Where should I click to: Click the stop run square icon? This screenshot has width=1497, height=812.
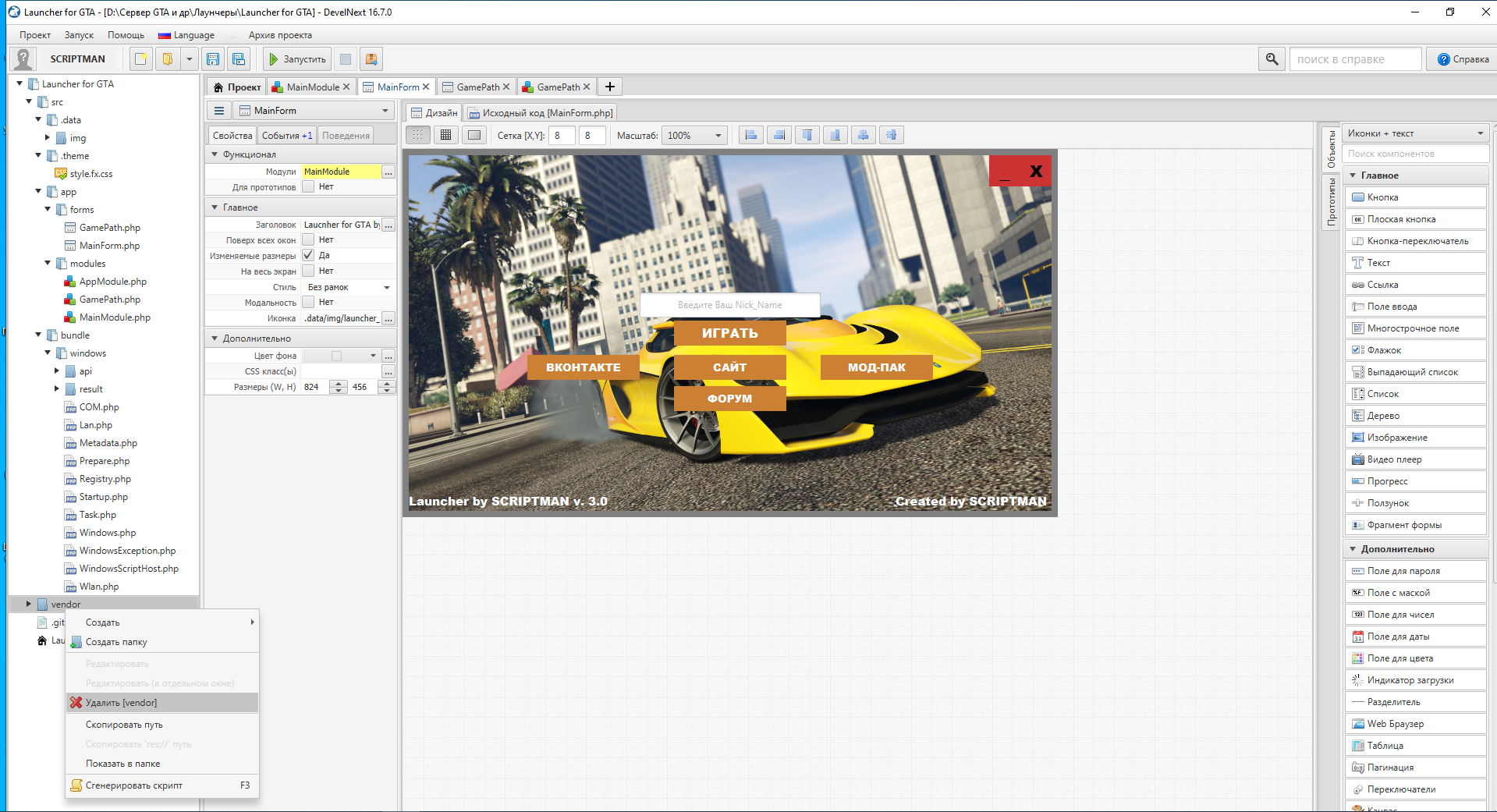click(346, 59)
